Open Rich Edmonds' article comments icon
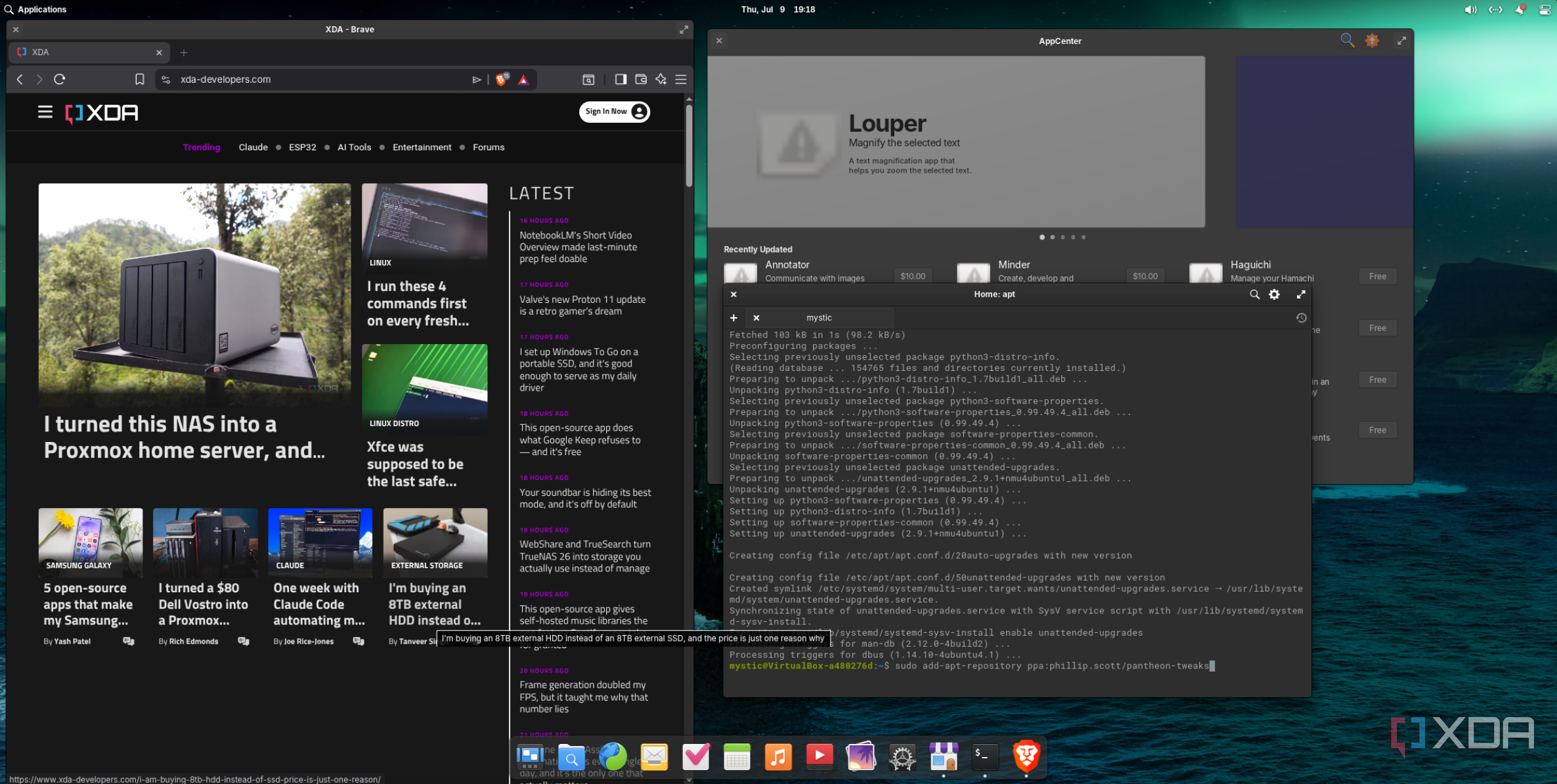This screenshot has width=1557, height=784. coord(244,642)
